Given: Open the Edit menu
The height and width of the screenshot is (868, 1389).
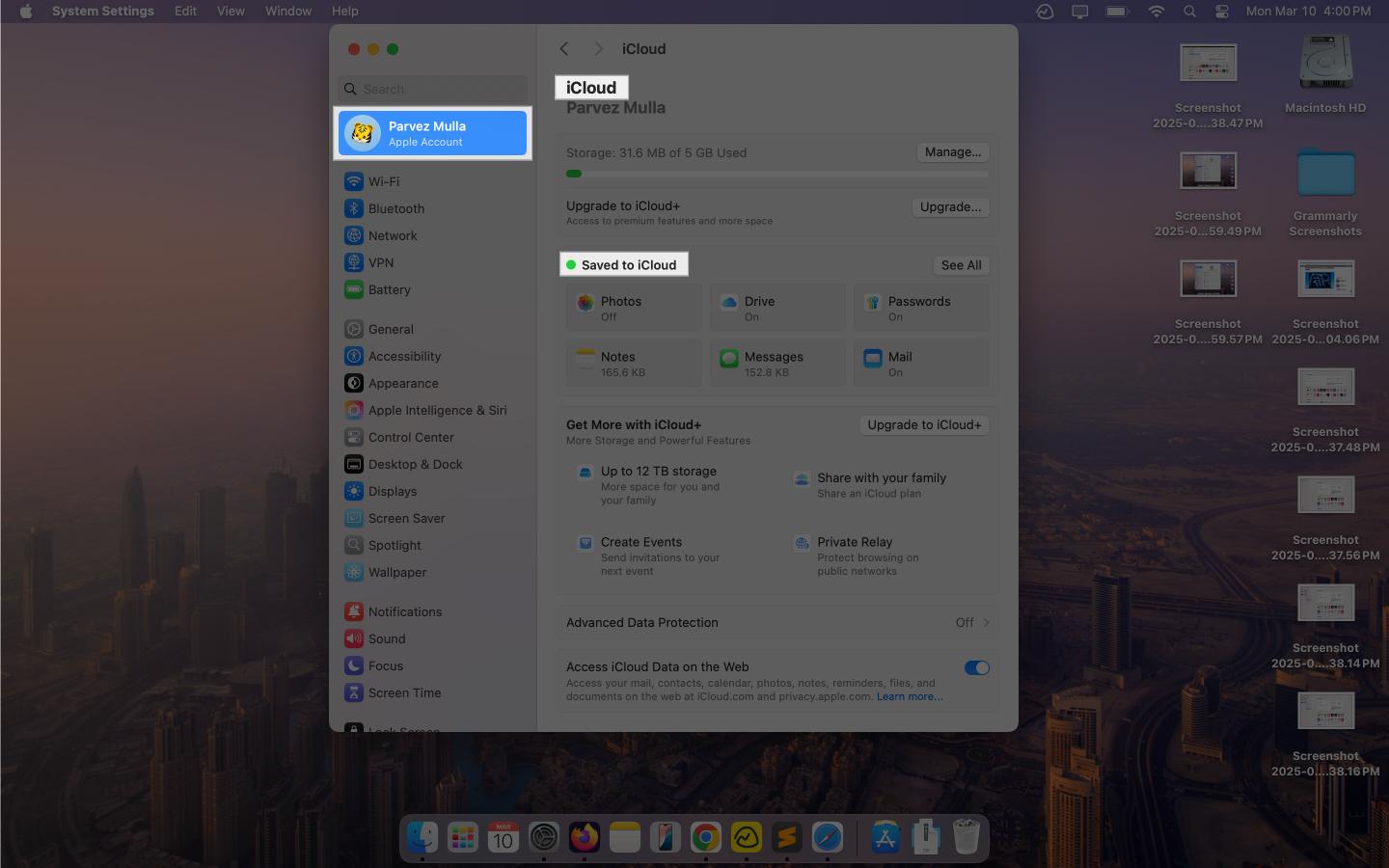Looking at the screenshot, I should click(185, 11).
